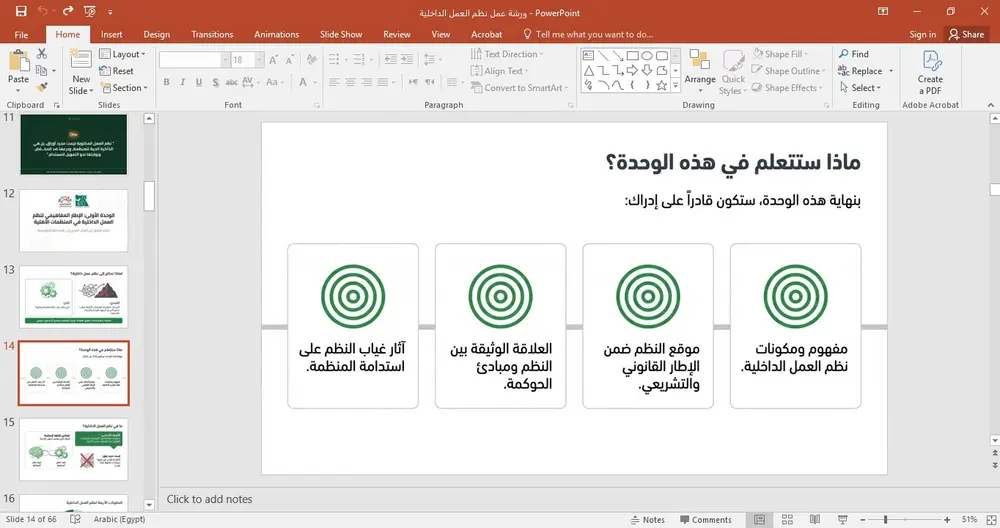This screenshot has height=528, width=1000.
Task: Click the Arrange shapes icon
Action: (x=700, y=60)
